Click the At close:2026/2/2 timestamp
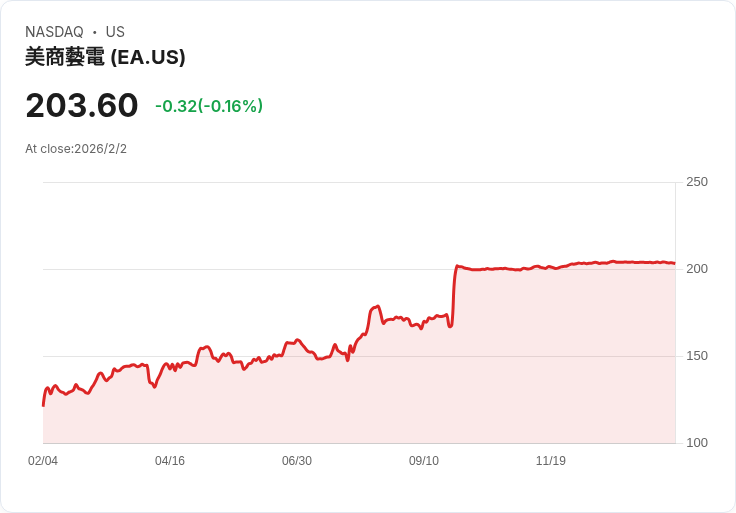The height and width of the screenshot is (513, 736). pos(76,149)
